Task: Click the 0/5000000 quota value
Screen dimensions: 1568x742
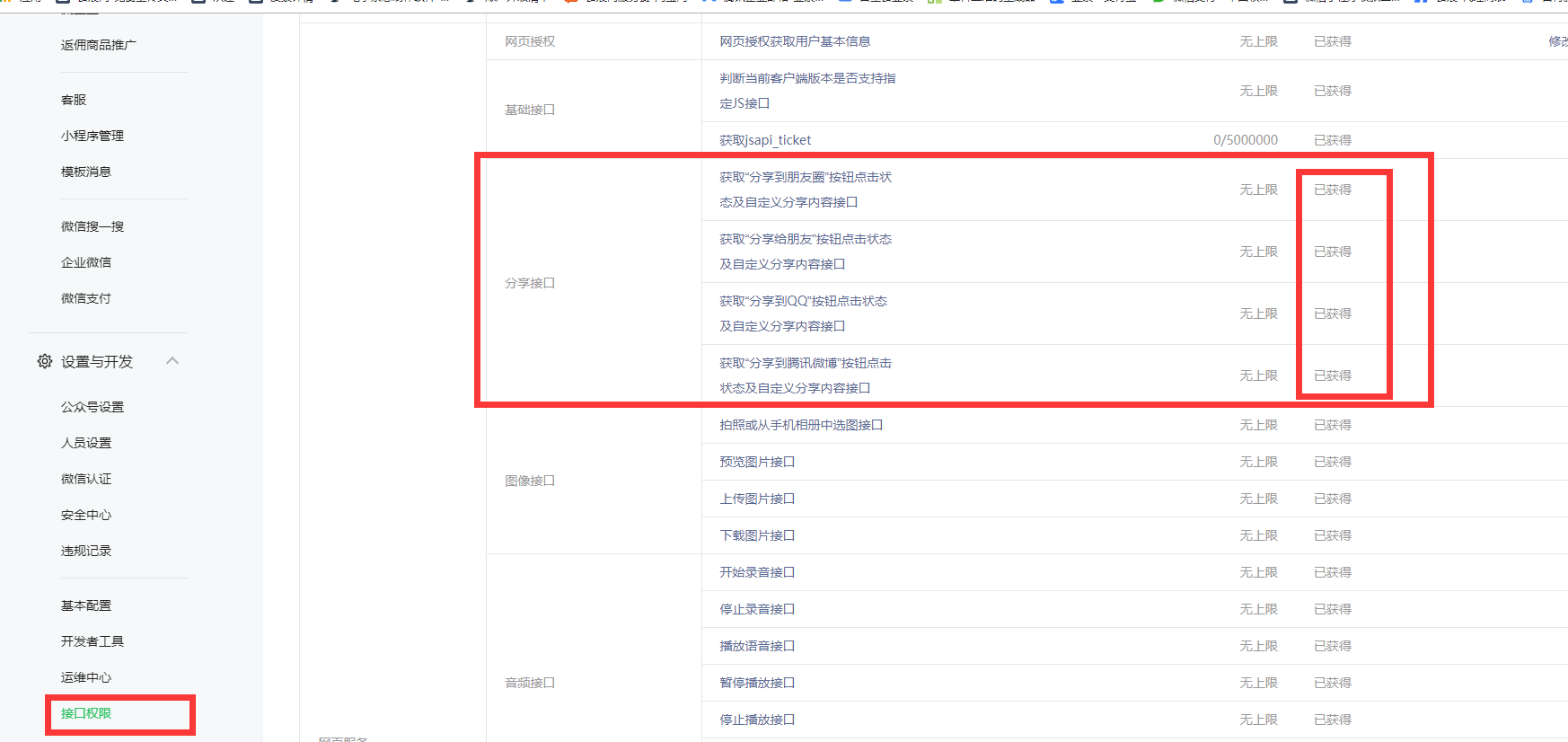Action: pos(1245,140)
